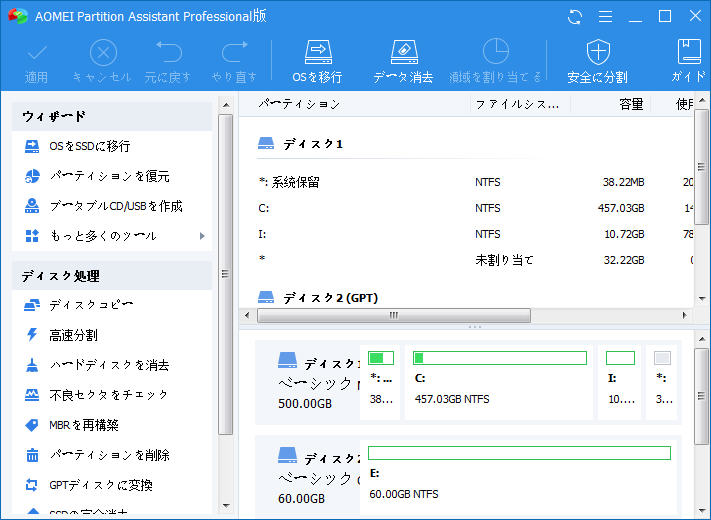Image resolution: width=711 pixels, height=520 pixels.
Task: Click the left arrow of horizontal scrollbar
Action: click(x=247, y=315)
